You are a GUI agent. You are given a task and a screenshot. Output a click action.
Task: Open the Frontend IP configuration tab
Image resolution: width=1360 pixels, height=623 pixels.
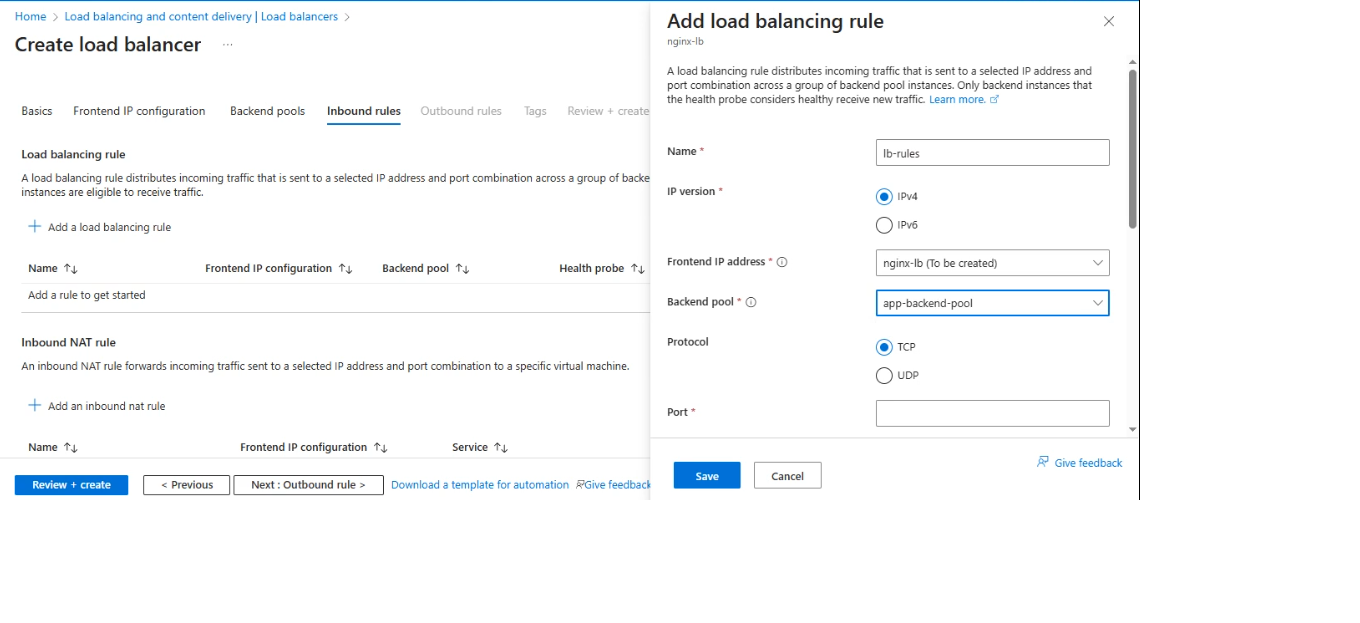point(139,111)
